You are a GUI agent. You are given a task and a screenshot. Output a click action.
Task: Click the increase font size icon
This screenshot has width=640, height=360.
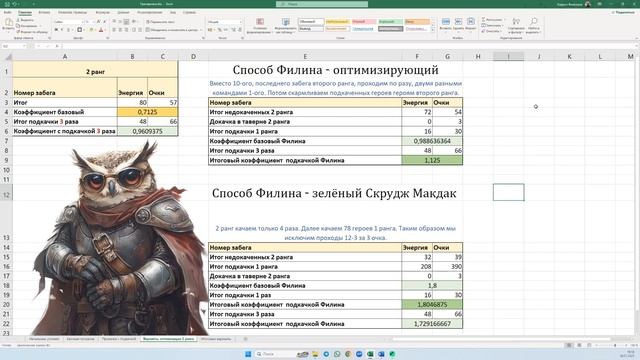(98, 22)
